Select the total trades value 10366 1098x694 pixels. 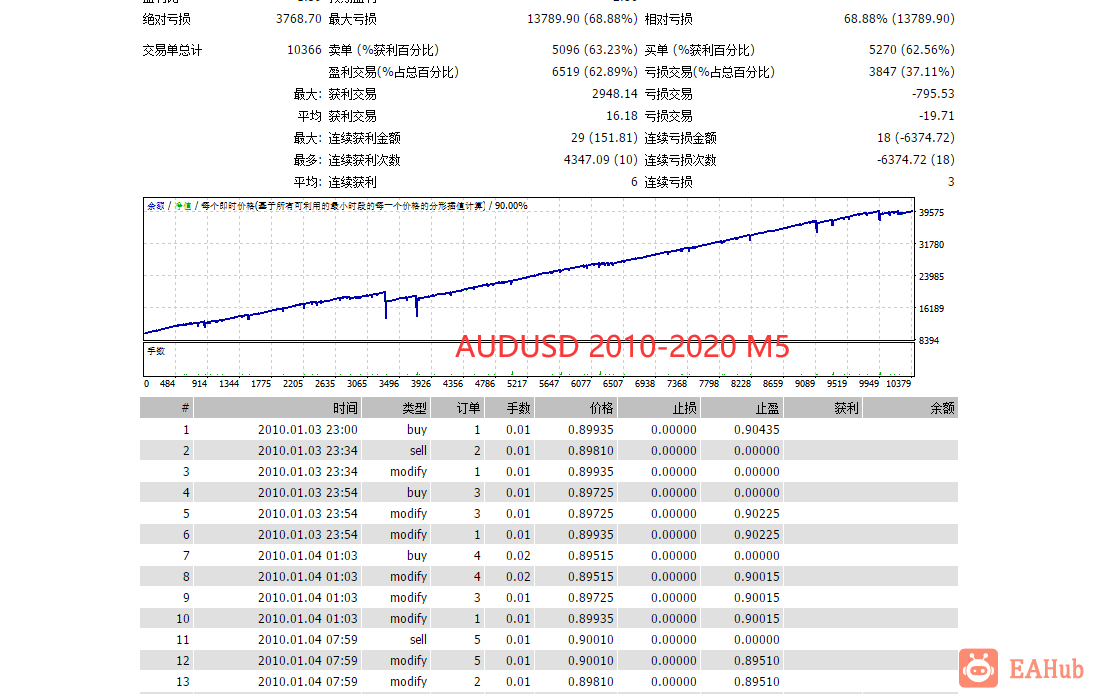pyautogui.click(x=304, y=50)
